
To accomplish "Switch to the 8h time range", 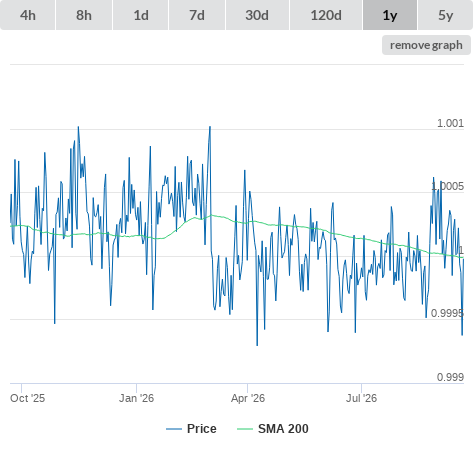I will pyautogui.click(x=84, y=15).
